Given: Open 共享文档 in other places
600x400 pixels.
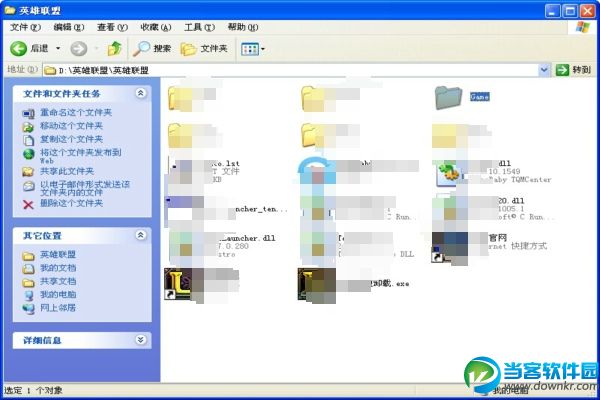Looking at the screenshot, I should point(58,281).
